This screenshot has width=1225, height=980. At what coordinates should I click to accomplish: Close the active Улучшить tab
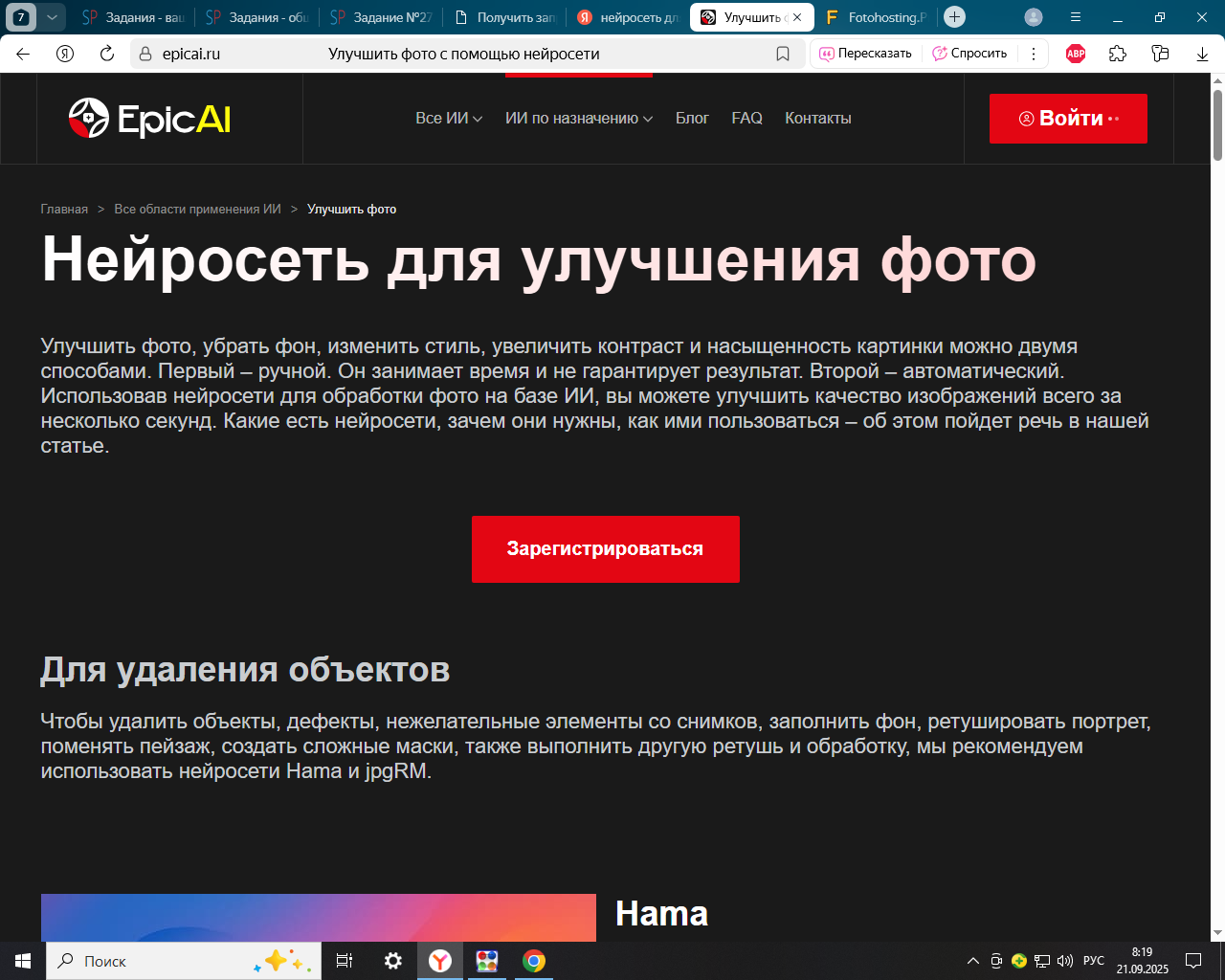coord(797,17)
